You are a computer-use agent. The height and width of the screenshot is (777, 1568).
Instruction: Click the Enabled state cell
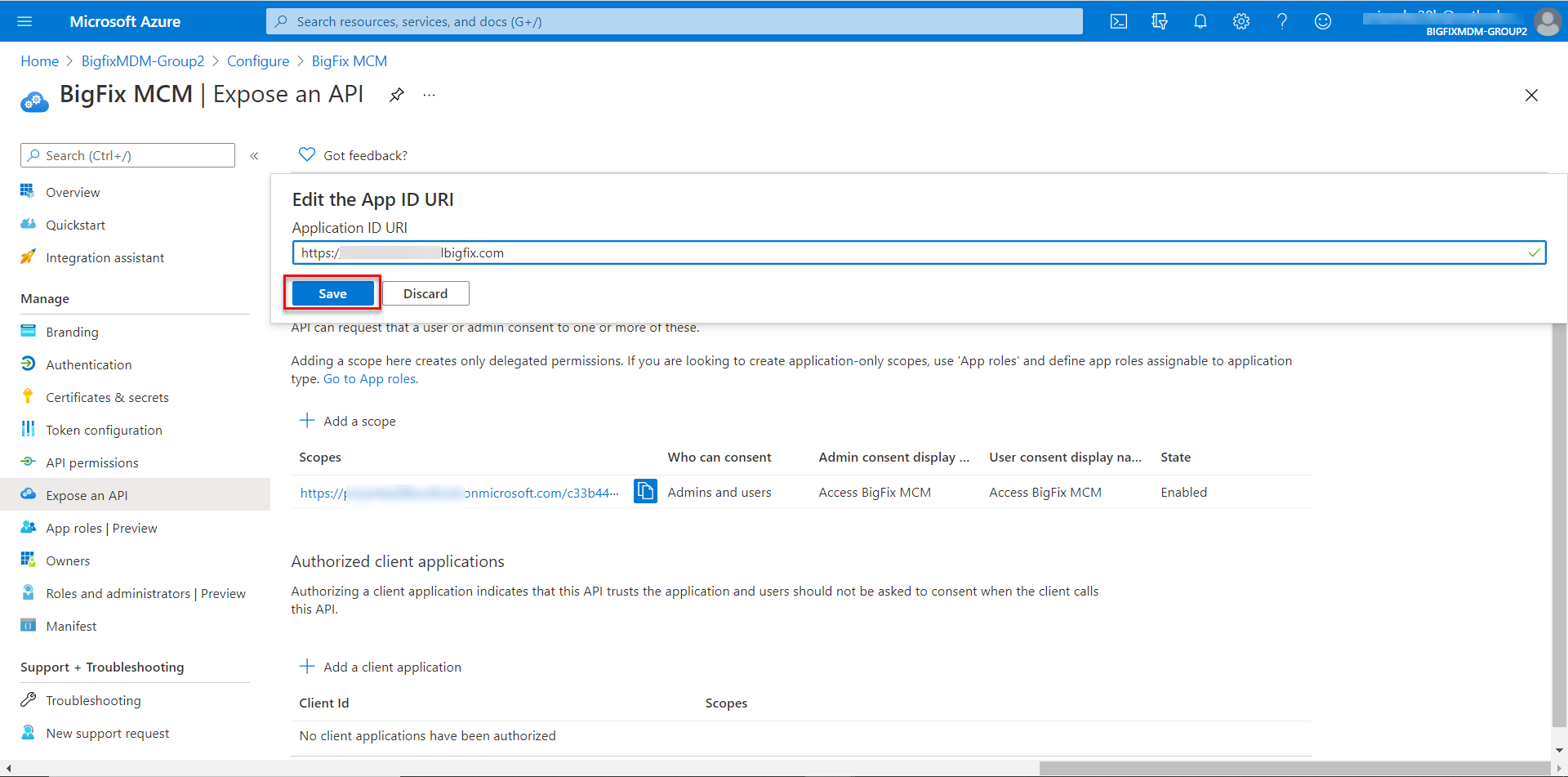(x=1183, y=492)
